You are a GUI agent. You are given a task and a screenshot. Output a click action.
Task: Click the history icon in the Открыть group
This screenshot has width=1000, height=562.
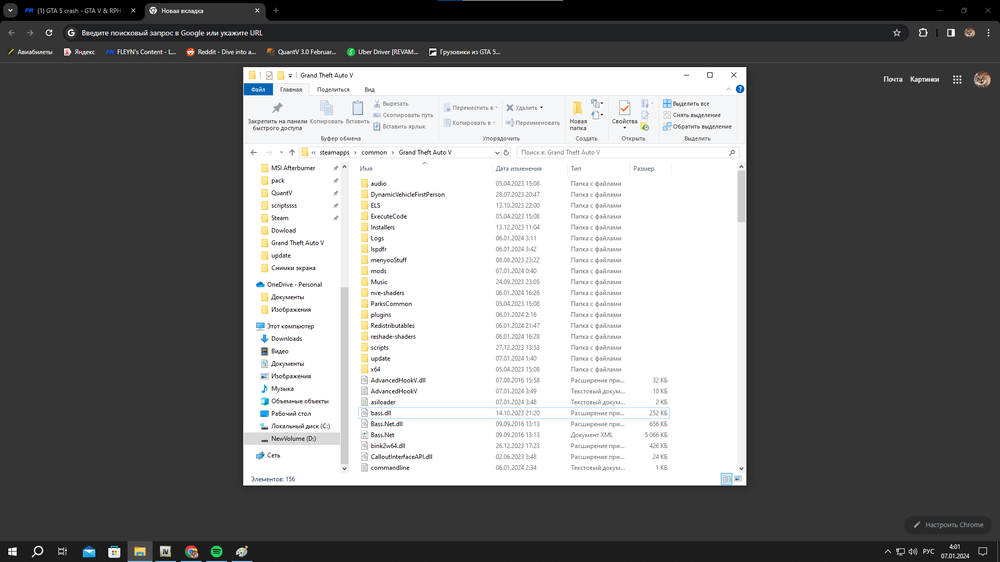(645, 127)
